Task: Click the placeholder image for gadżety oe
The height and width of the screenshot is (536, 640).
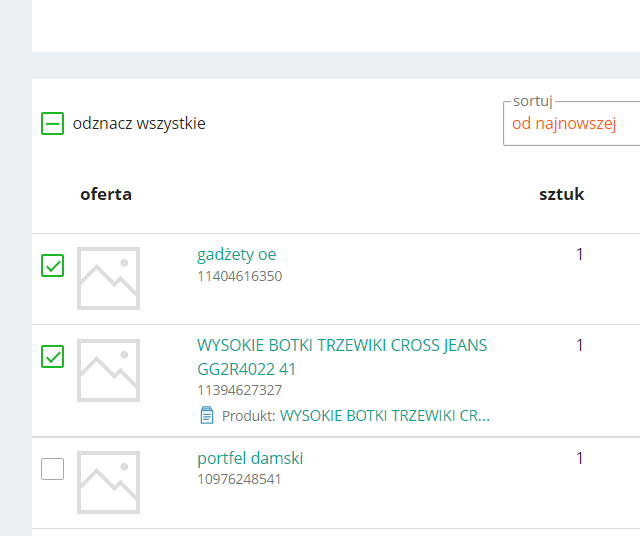Action: [x=108, y=278]
